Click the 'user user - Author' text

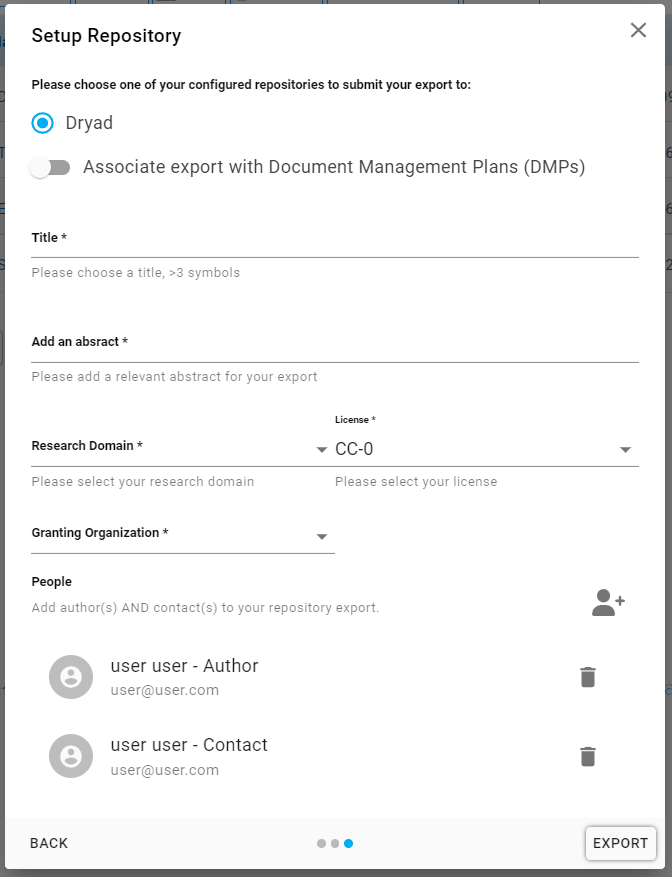pos(184,666)
